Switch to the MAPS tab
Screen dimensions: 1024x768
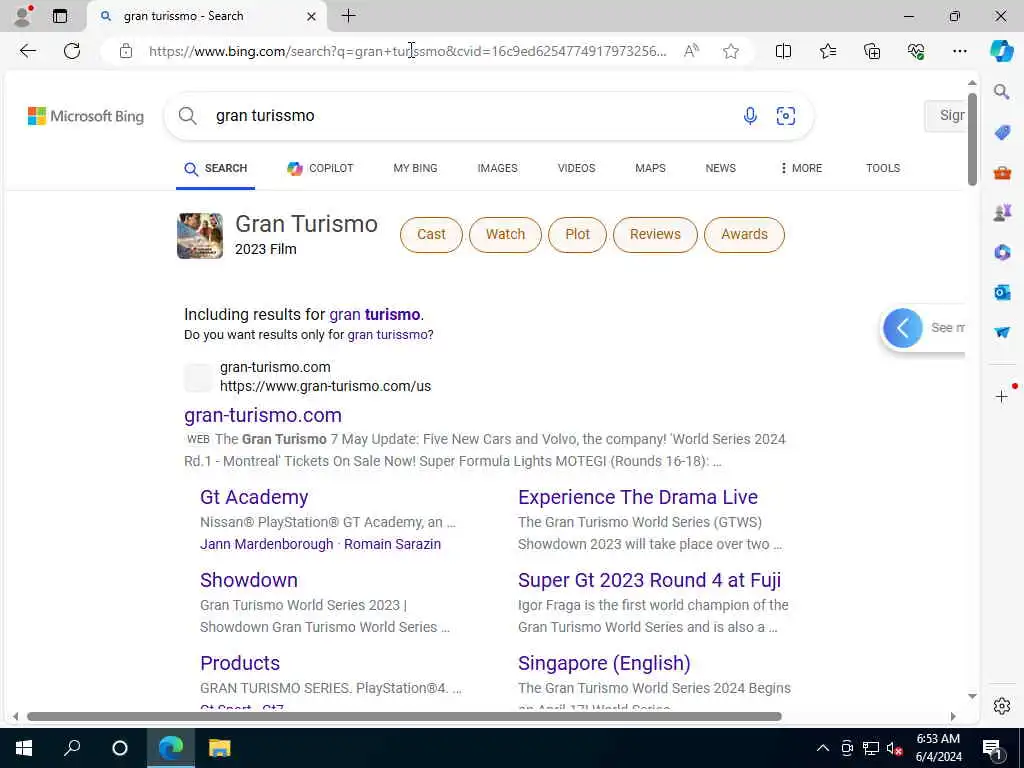click(650, 168)
